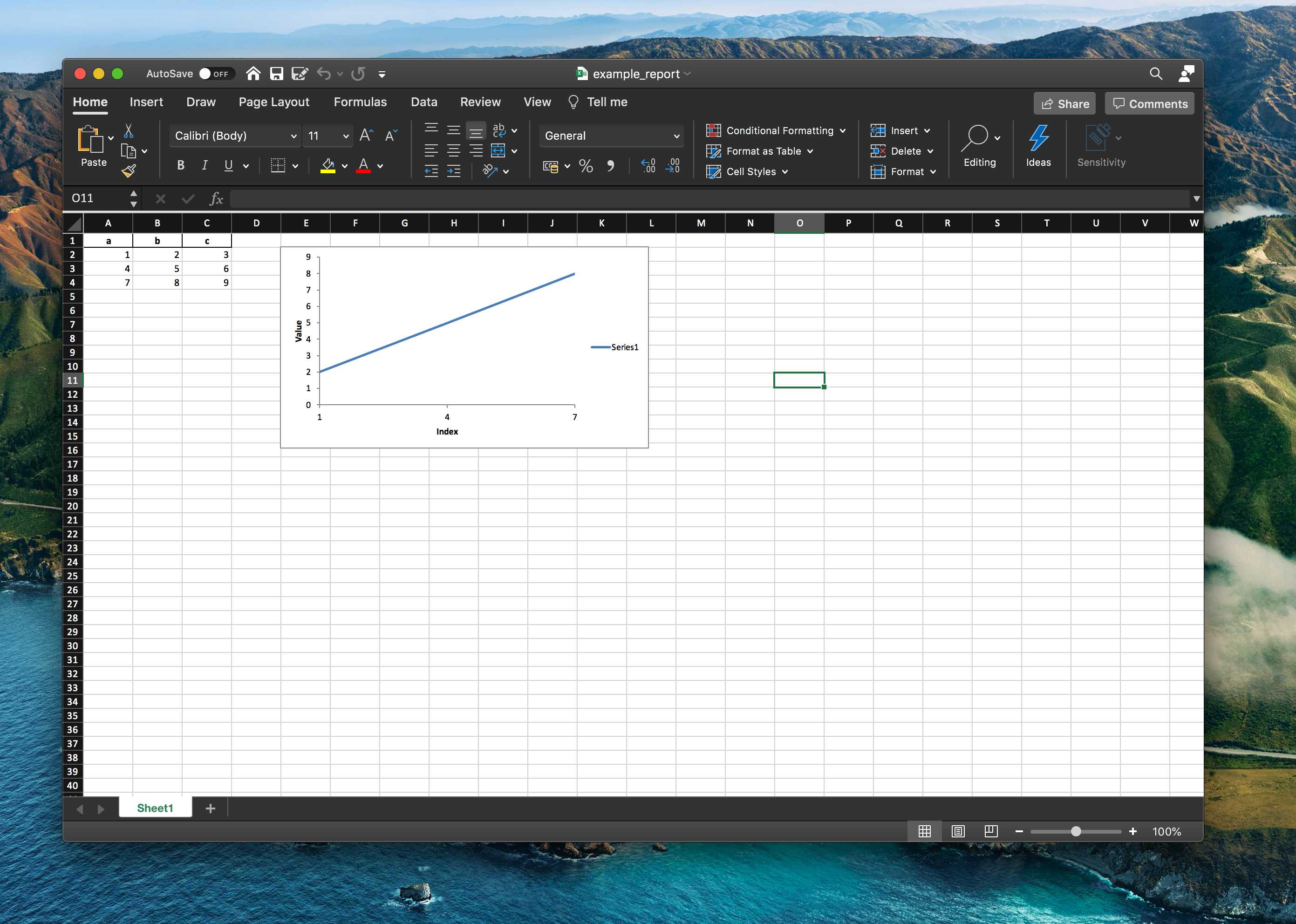Open the Formulas ribbon tab
Image resolution: width=1296 pixels, height=924 pixels.
point(360,102)
